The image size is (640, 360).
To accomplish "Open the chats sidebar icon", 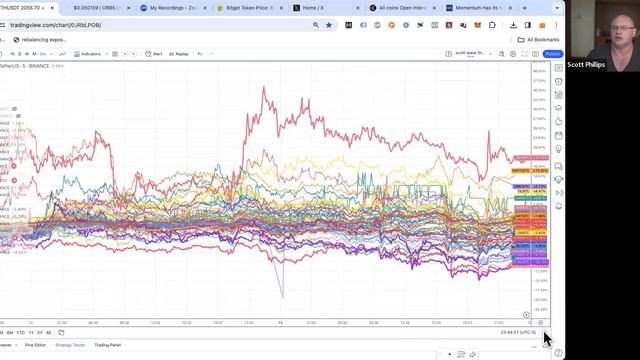I will click(558, 166).
